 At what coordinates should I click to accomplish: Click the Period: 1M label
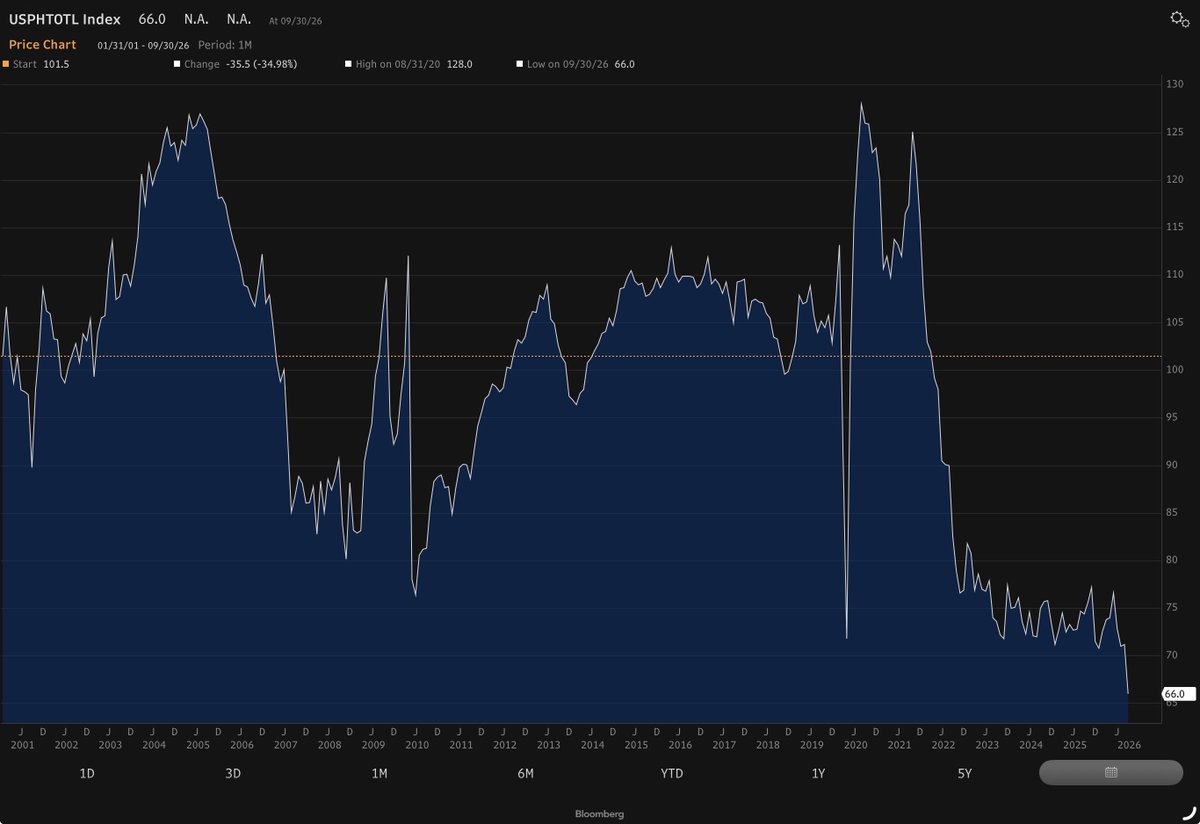[x=225, y=45]
